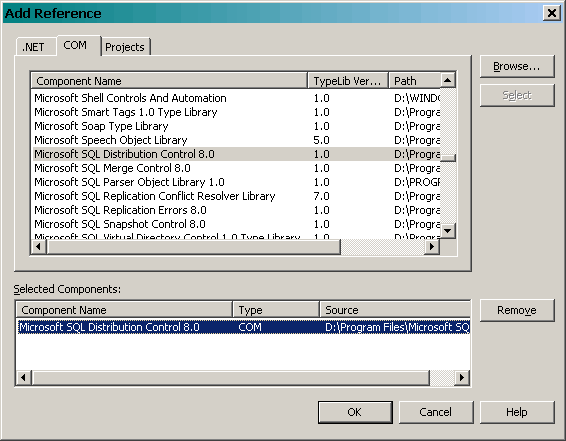Select Microsoft SQL Replication Errors 8.0
566x441 pixels.
[x=236, y=210]
